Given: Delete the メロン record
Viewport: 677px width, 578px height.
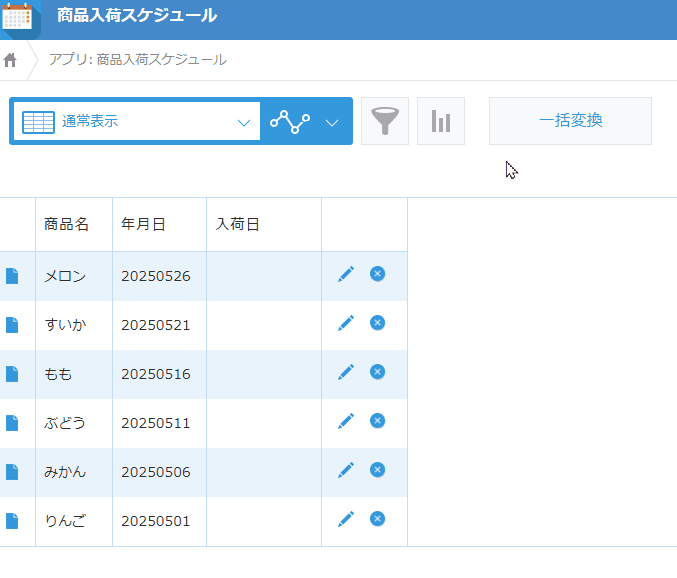Looking at the screenshot, I should coord(377,274).
